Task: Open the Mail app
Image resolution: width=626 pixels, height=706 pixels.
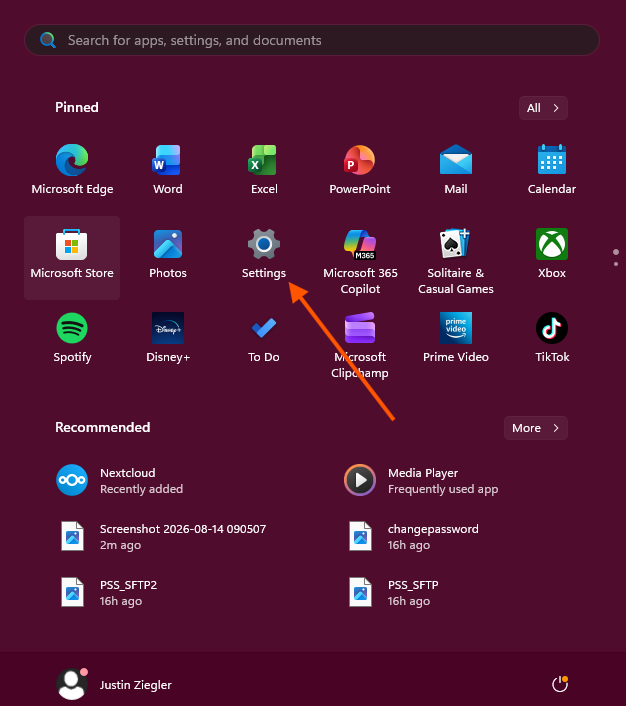Action: pyautogui.click(x=456, y=169)
